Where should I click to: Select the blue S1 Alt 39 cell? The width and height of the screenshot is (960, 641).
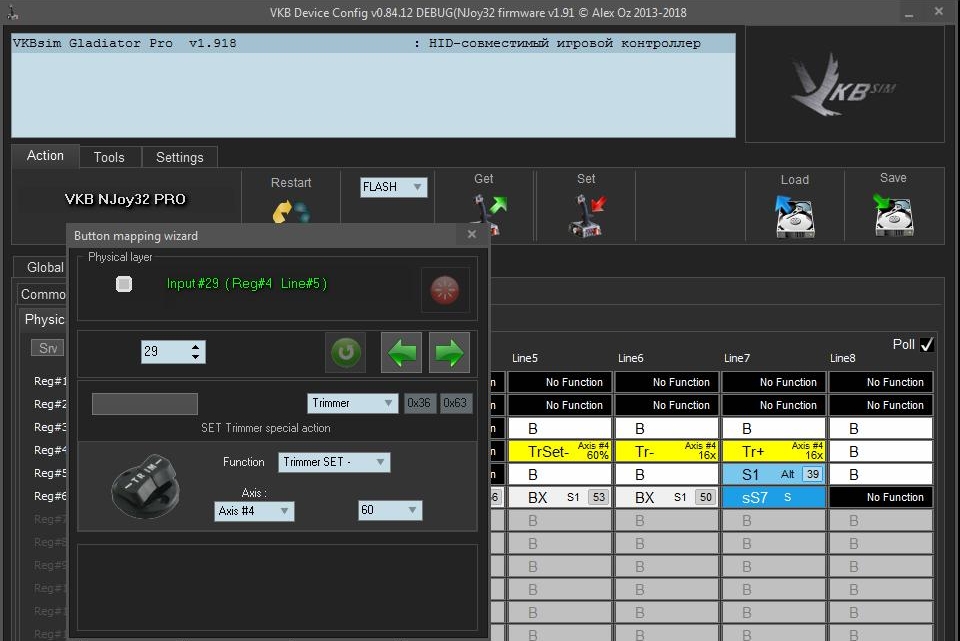click(x=774, y=474)
